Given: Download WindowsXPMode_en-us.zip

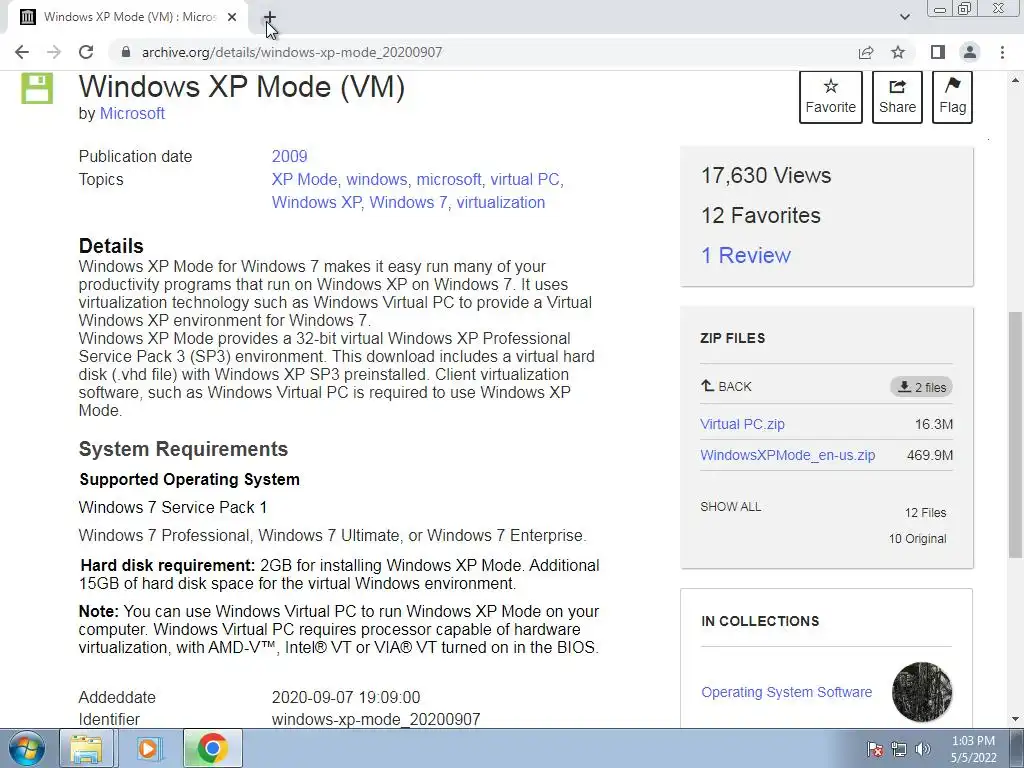Looking at the screenshot, I should [788, 455].
